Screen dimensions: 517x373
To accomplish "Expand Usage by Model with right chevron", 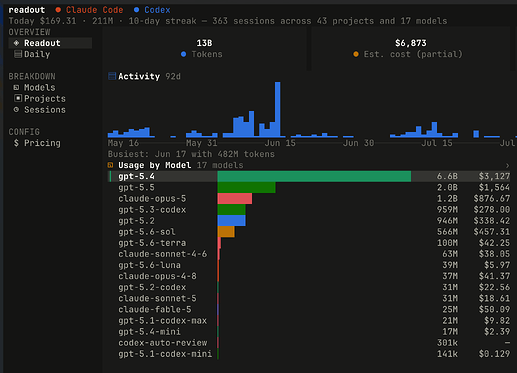I will pos(507,165).
